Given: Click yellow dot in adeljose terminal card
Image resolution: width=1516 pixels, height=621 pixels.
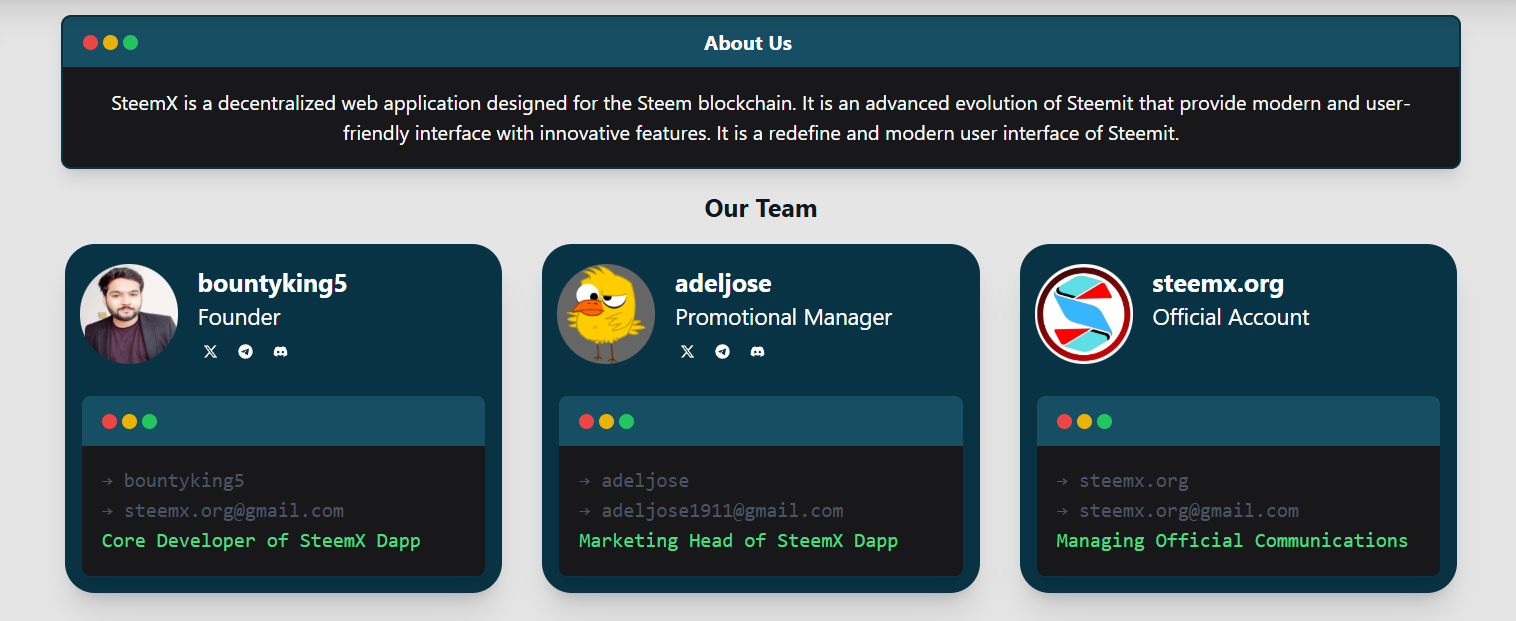Looking at the screenshot, I should 606,421.
